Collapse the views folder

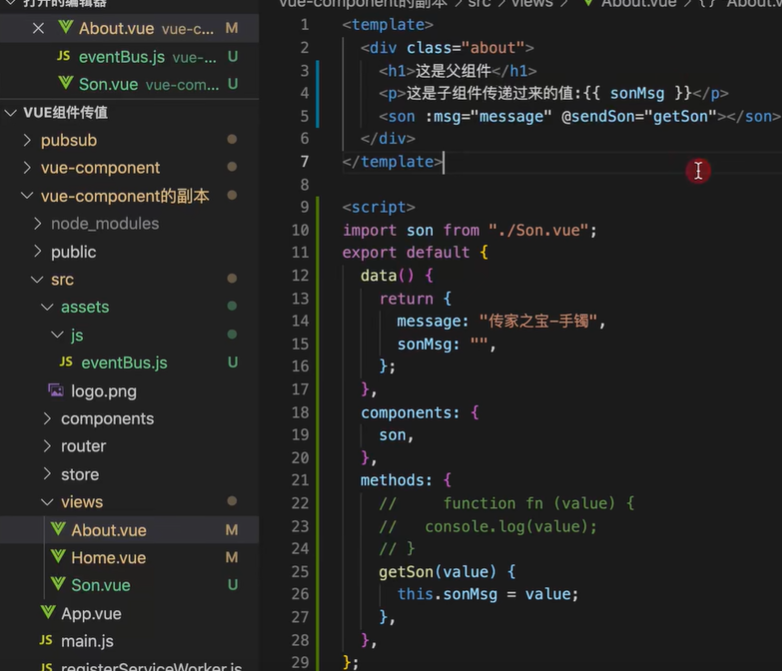[x=47, y=502]
